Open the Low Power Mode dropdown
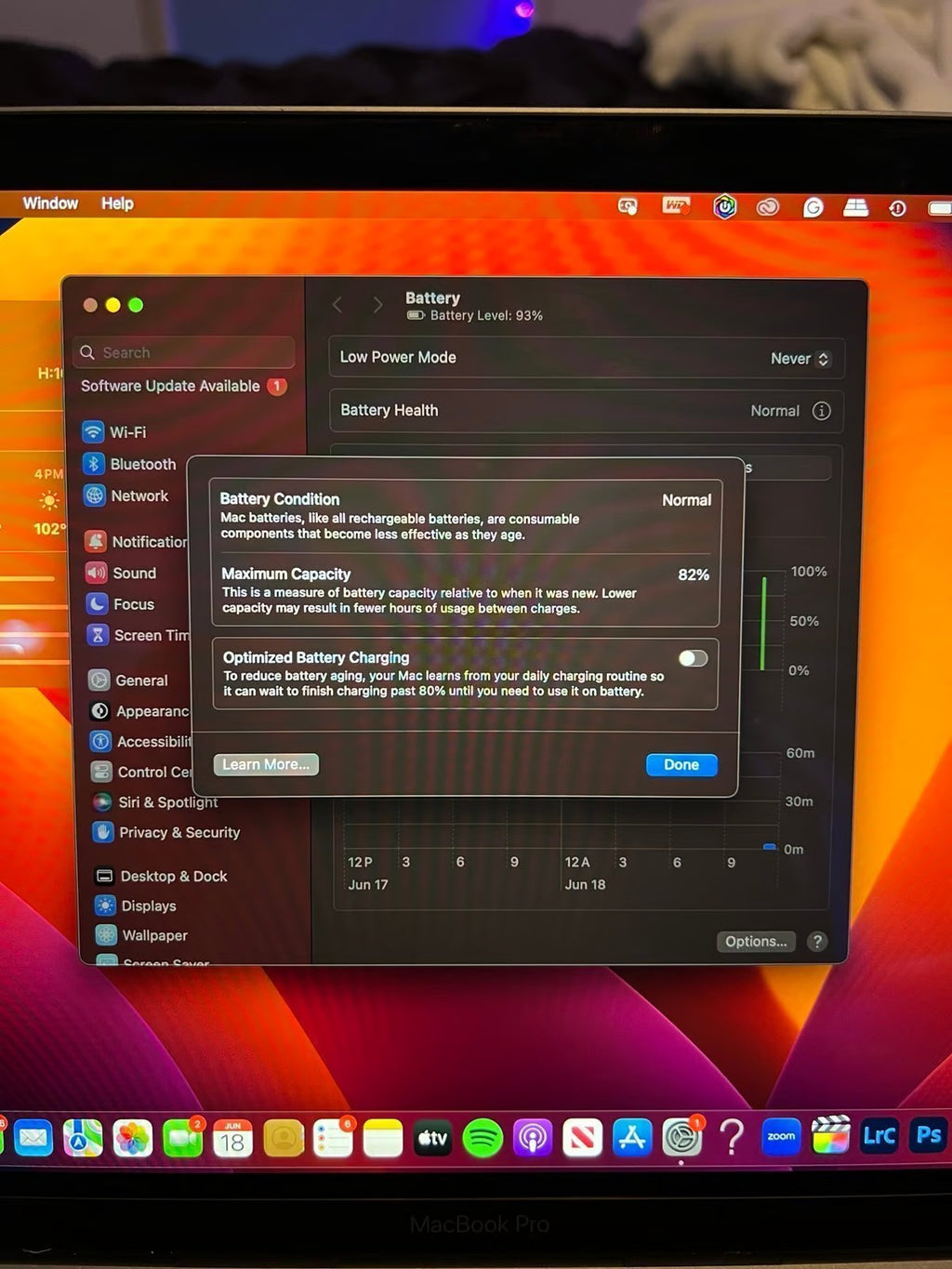 800,359
